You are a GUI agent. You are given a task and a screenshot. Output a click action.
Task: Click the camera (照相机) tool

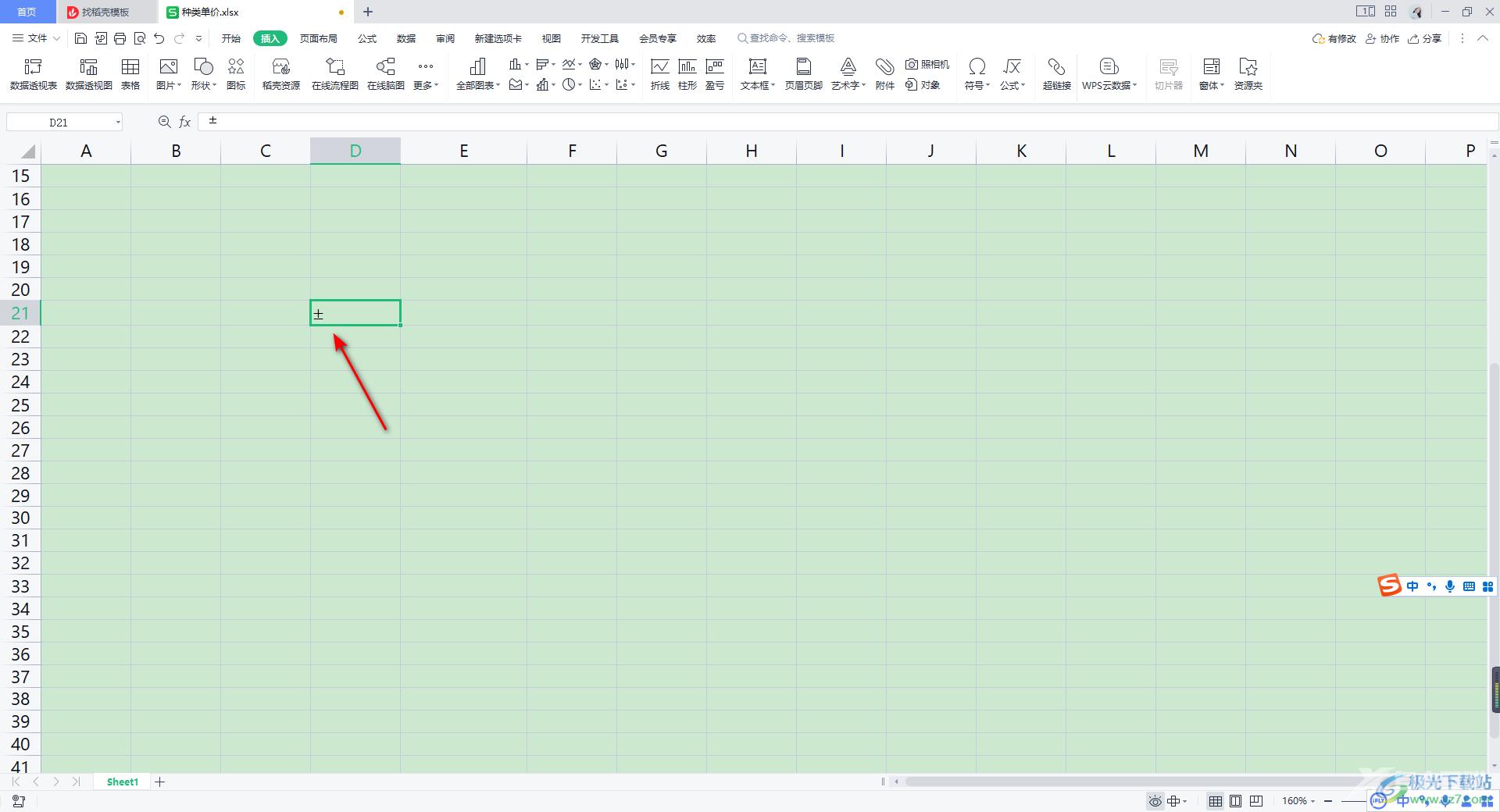(927, 64)
